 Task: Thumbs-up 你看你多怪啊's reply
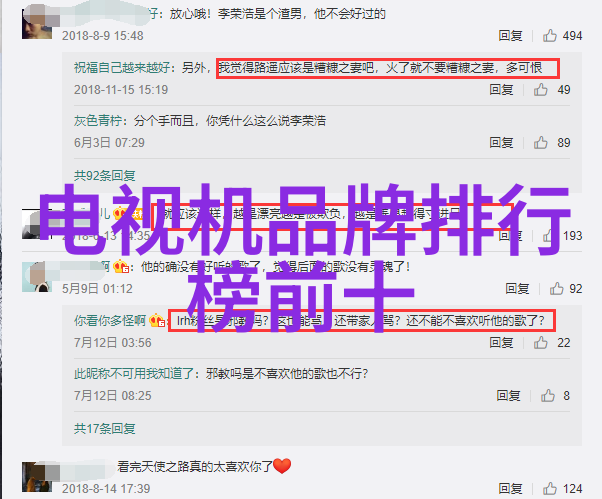(540, 342)
